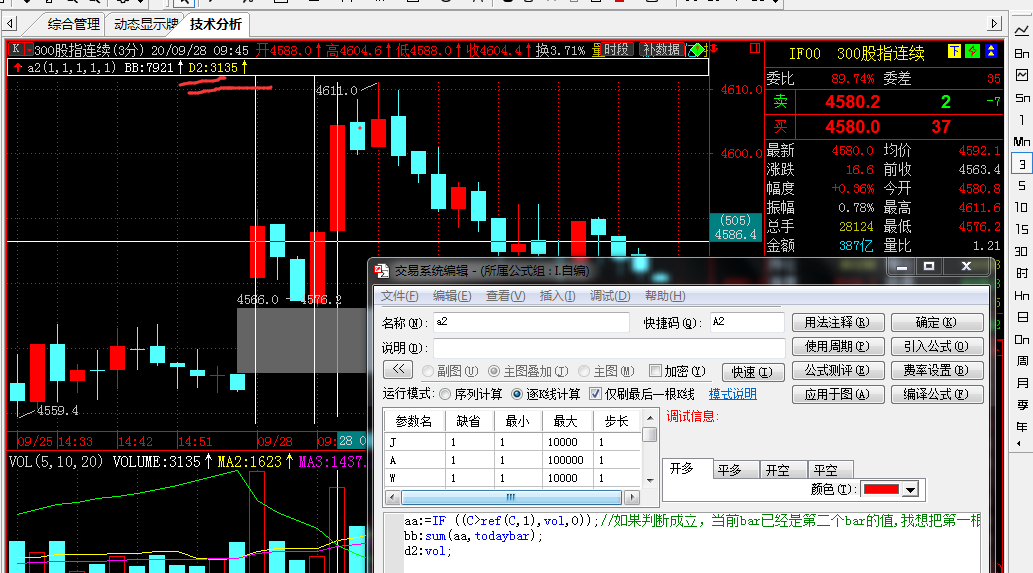Screen dimensions: 1033x573
Task: Click parameter table scroll-up arrow
Action: pyautogui.click(x=650, y=418)
